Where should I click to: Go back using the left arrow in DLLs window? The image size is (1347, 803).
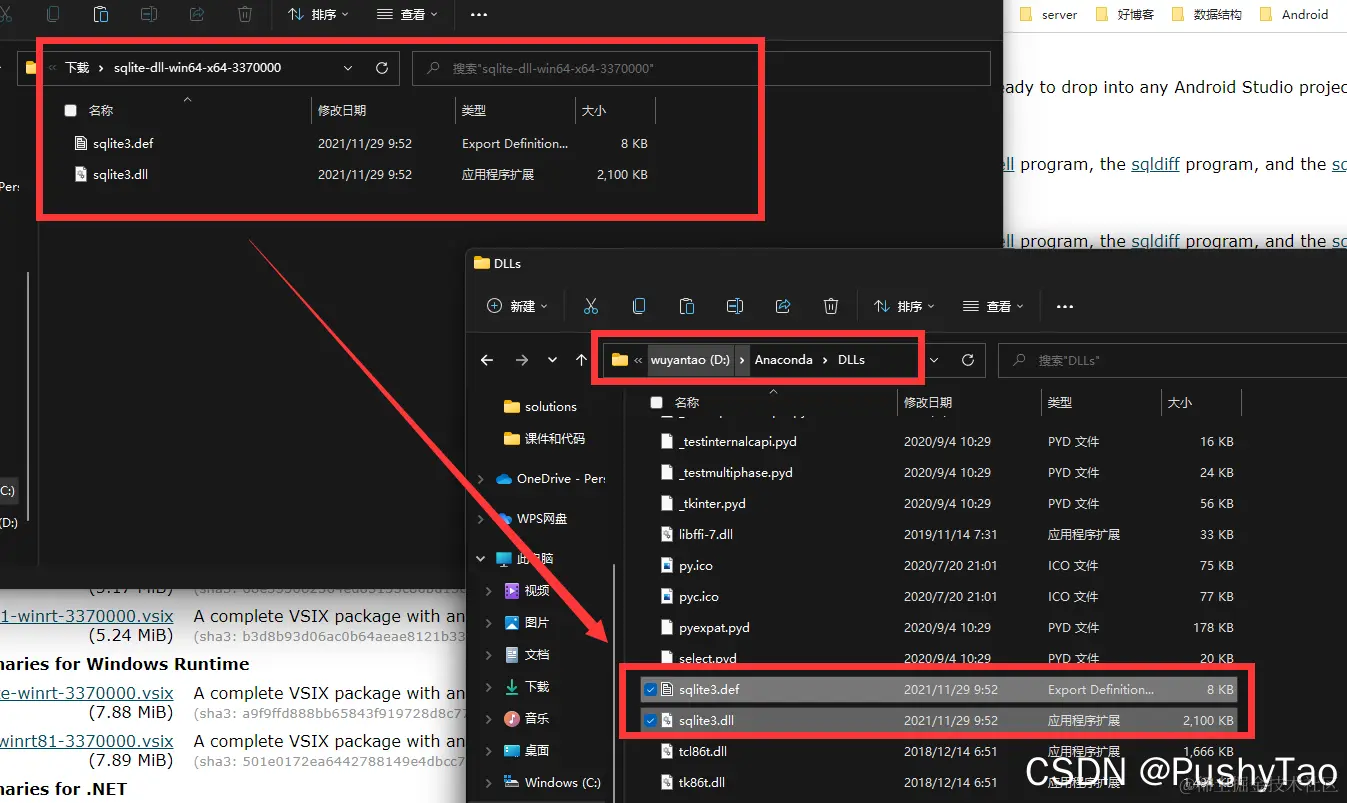click(487, 360)
